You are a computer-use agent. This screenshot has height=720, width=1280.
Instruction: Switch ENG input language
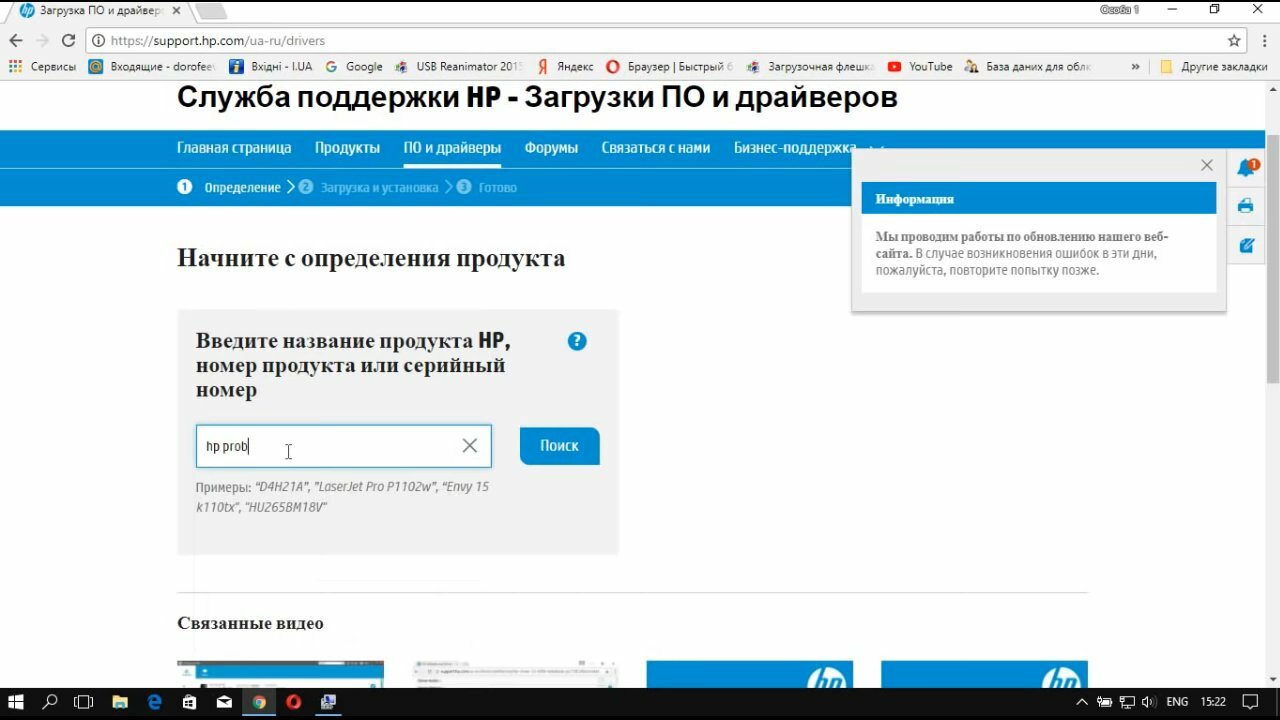tap(1177, 702)
